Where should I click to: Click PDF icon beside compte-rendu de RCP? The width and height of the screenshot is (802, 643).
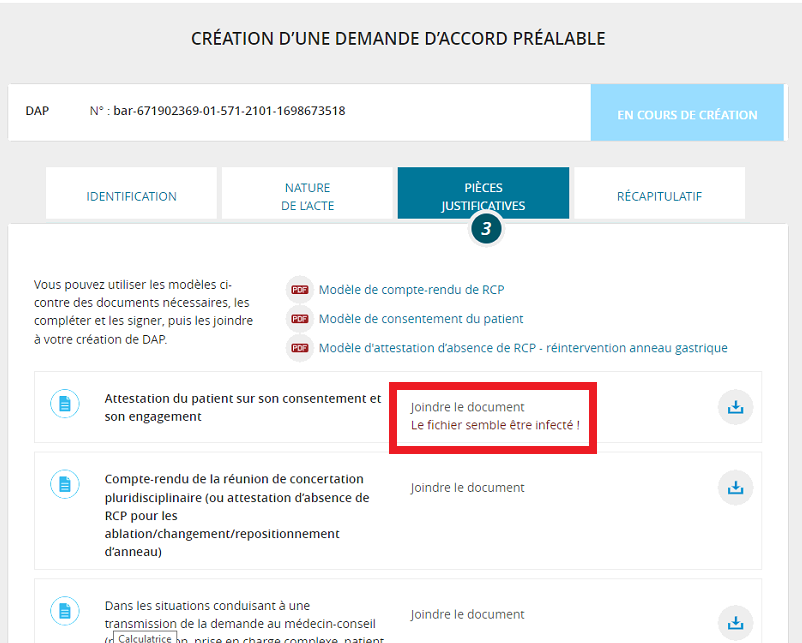(x=299, y=290)
